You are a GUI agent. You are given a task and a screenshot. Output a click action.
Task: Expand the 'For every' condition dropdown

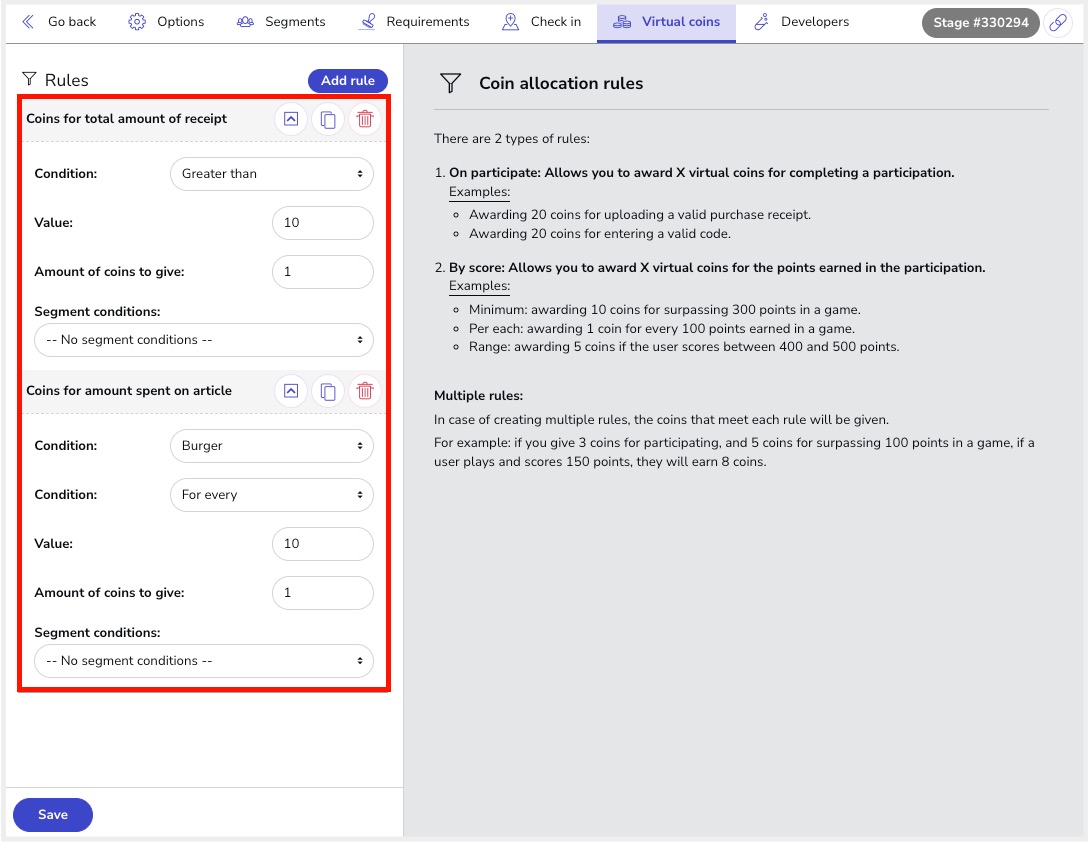272,495
